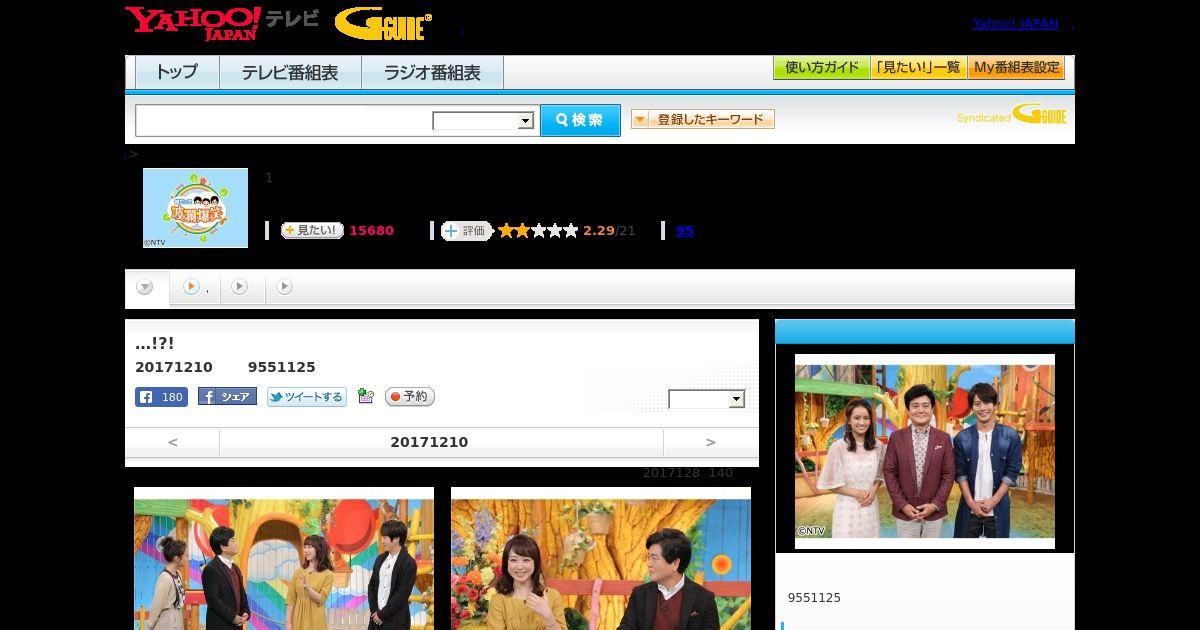Open the テレビ番組表 tab
Viewport: 1200px width, 630px height.
click(290, 73)
